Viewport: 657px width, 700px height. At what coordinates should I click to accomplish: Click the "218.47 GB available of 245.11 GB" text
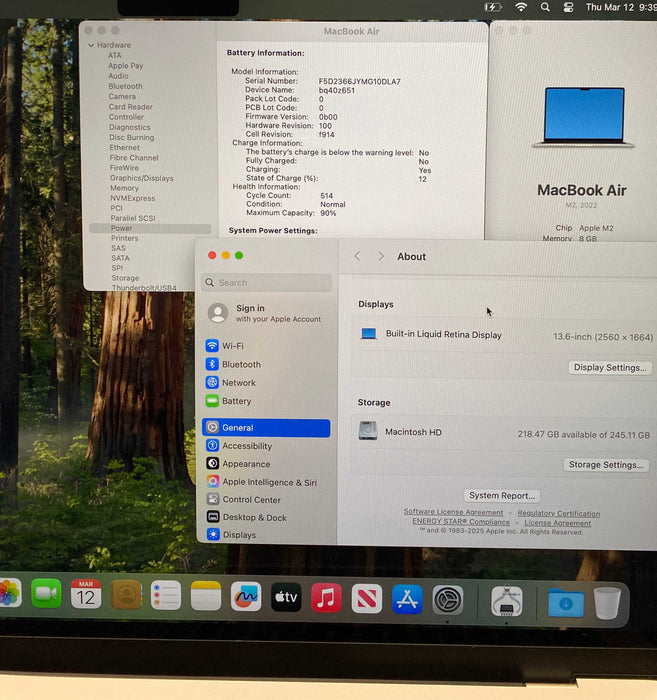click(583, 434)
